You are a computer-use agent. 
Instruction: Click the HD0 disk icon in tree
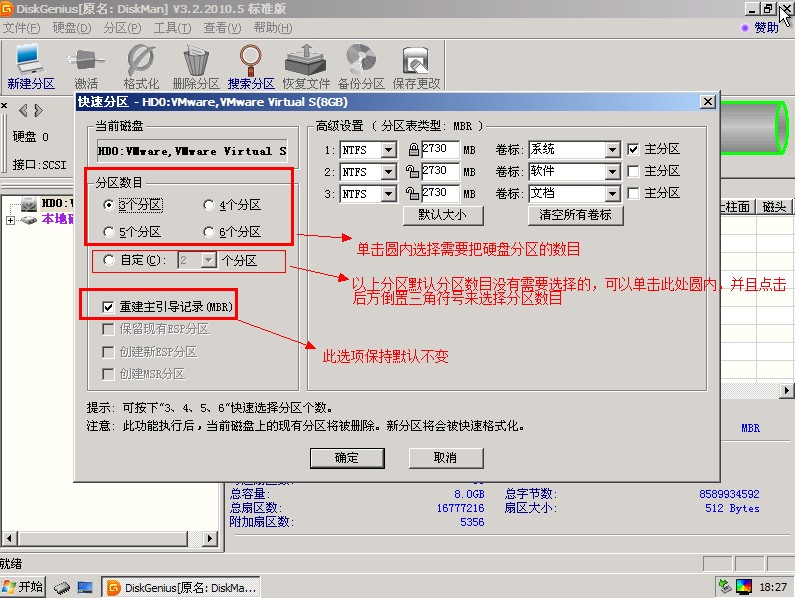[29, 204]
